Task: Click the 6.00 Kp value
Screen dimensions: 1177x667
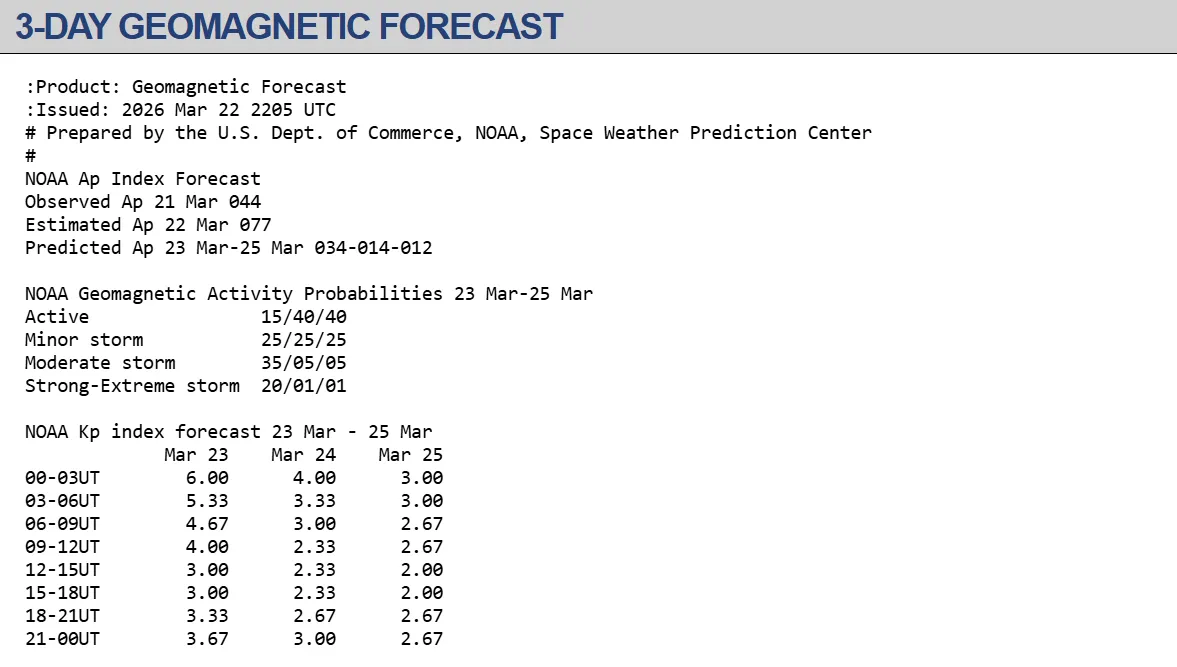Action: click(207, 478)
